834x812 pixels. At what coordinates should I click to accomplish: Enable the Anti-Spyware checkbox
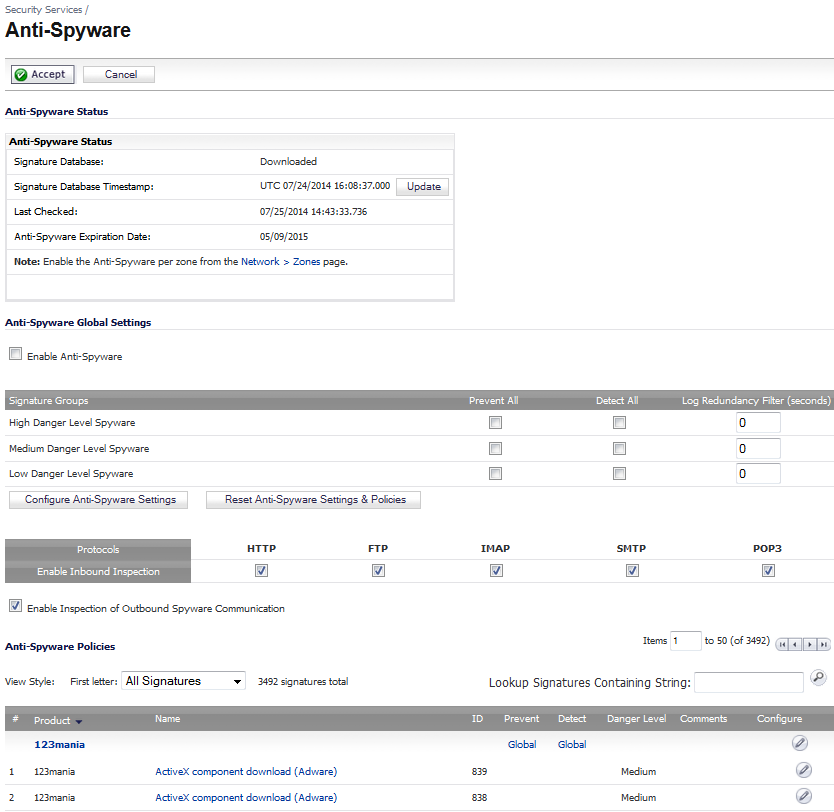click(15, 354)
